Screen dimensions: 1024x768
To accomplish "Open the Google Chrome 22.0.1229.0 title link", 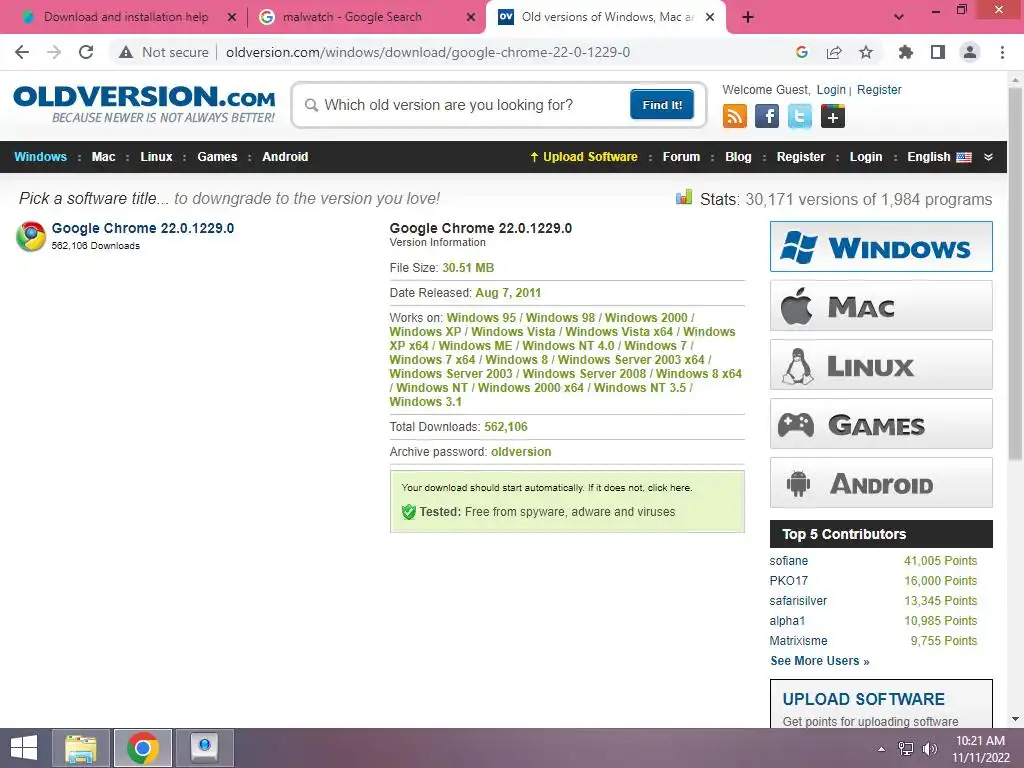I will (x=142, y=228).
